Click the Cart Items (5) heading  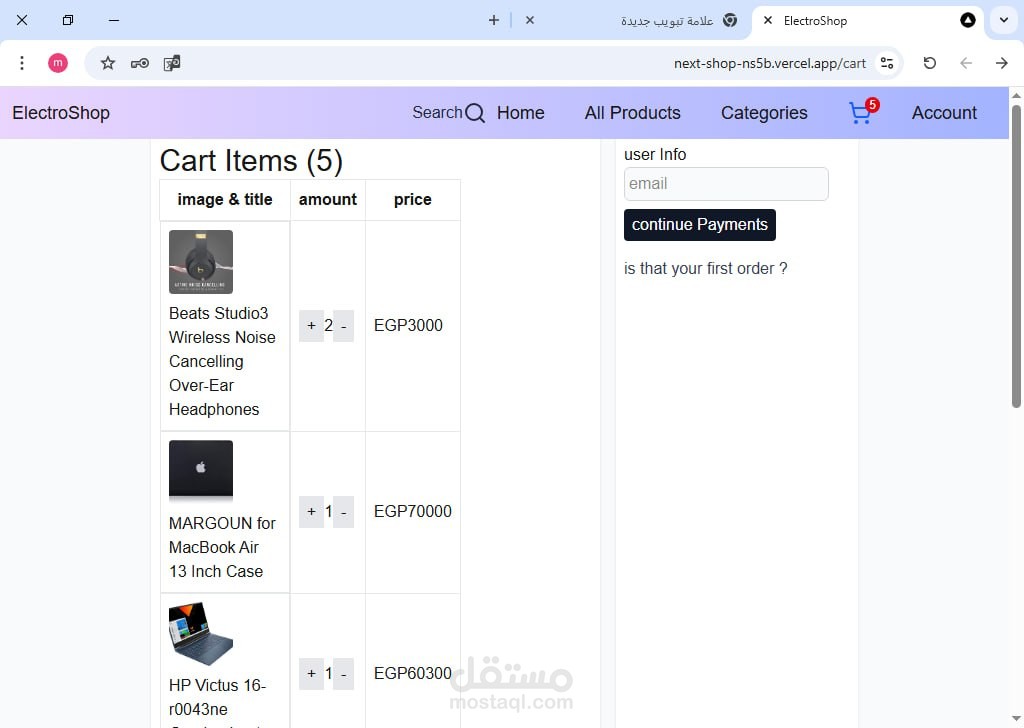click(251, 161)
